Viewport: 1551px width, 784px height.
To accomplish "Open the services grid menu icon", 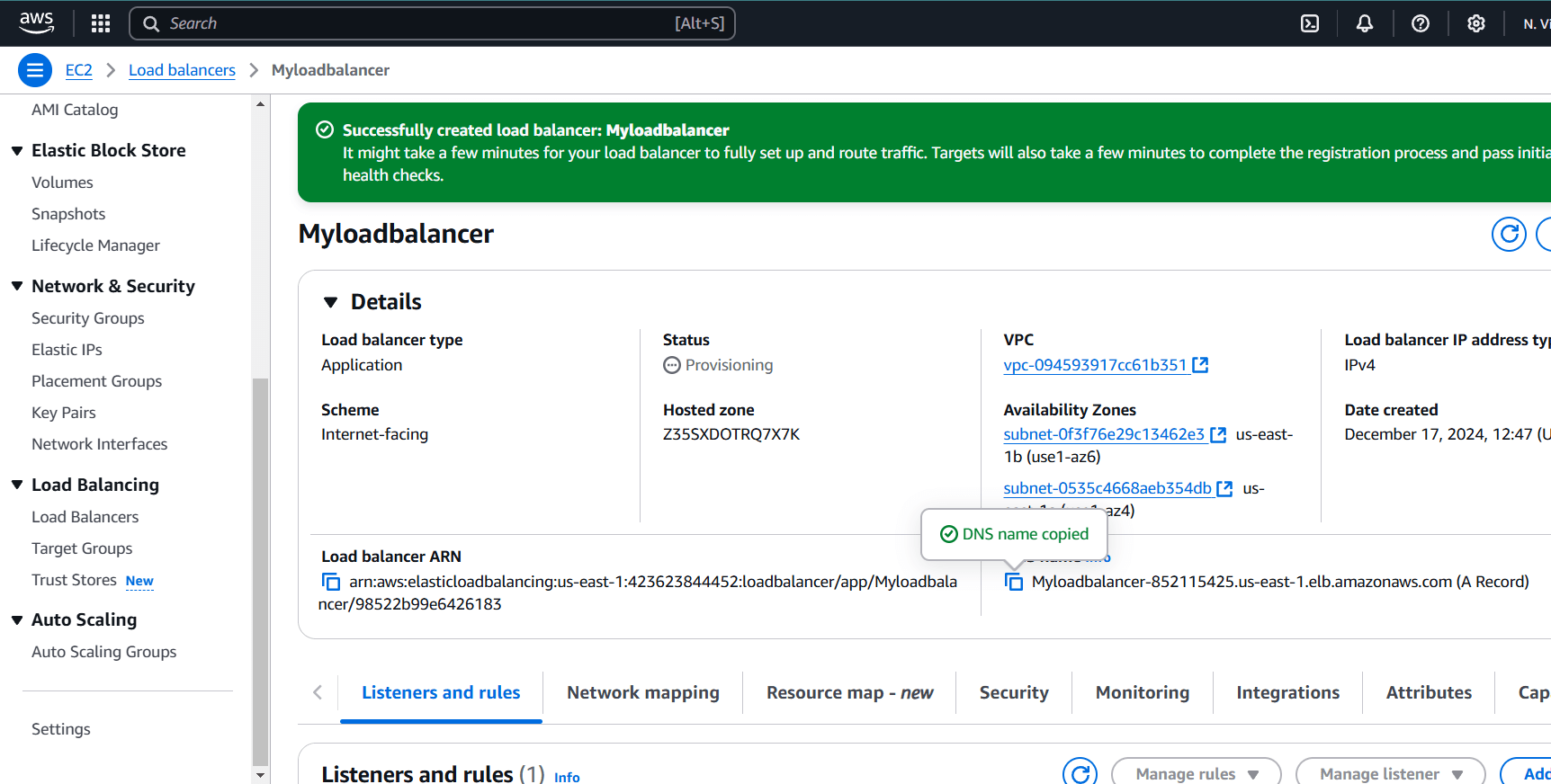I will pos(101,23).
